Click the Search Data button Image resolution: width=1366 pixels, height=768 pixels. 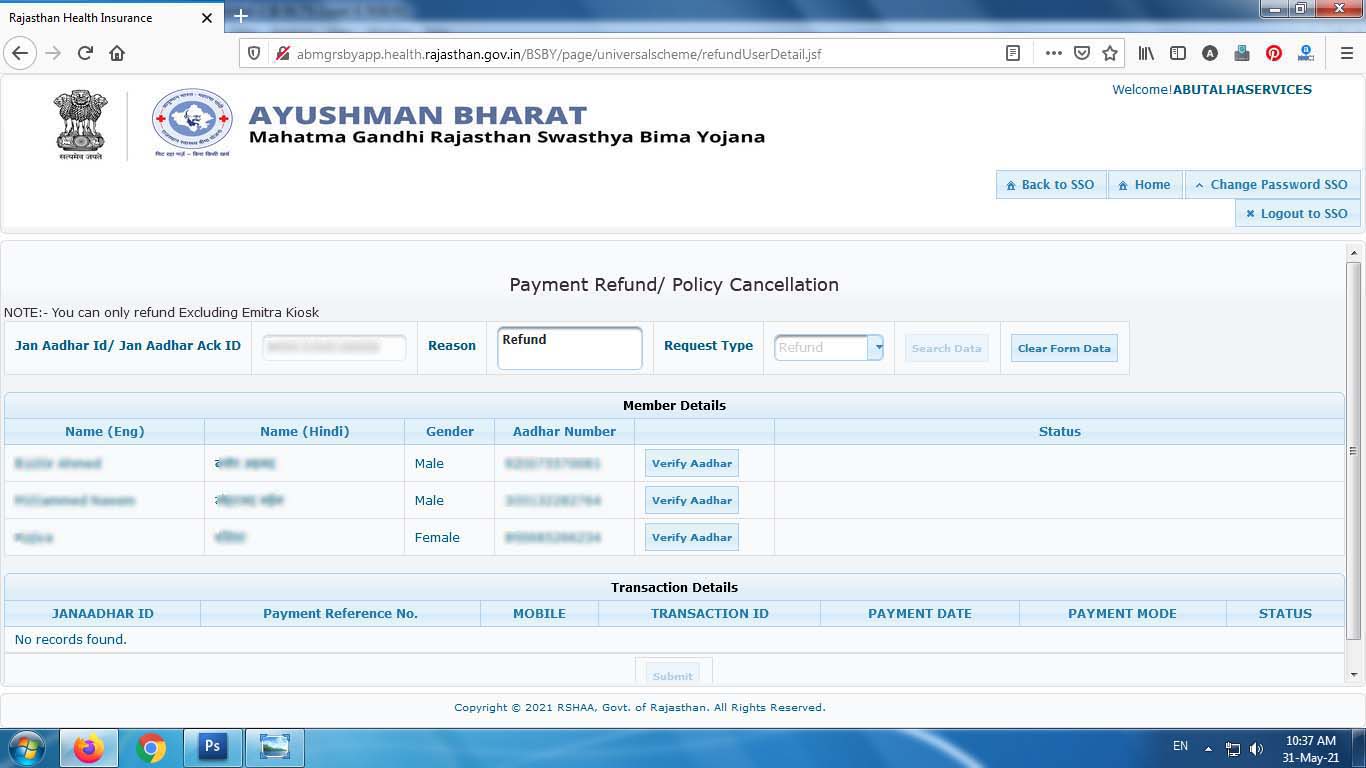point(946,348)
